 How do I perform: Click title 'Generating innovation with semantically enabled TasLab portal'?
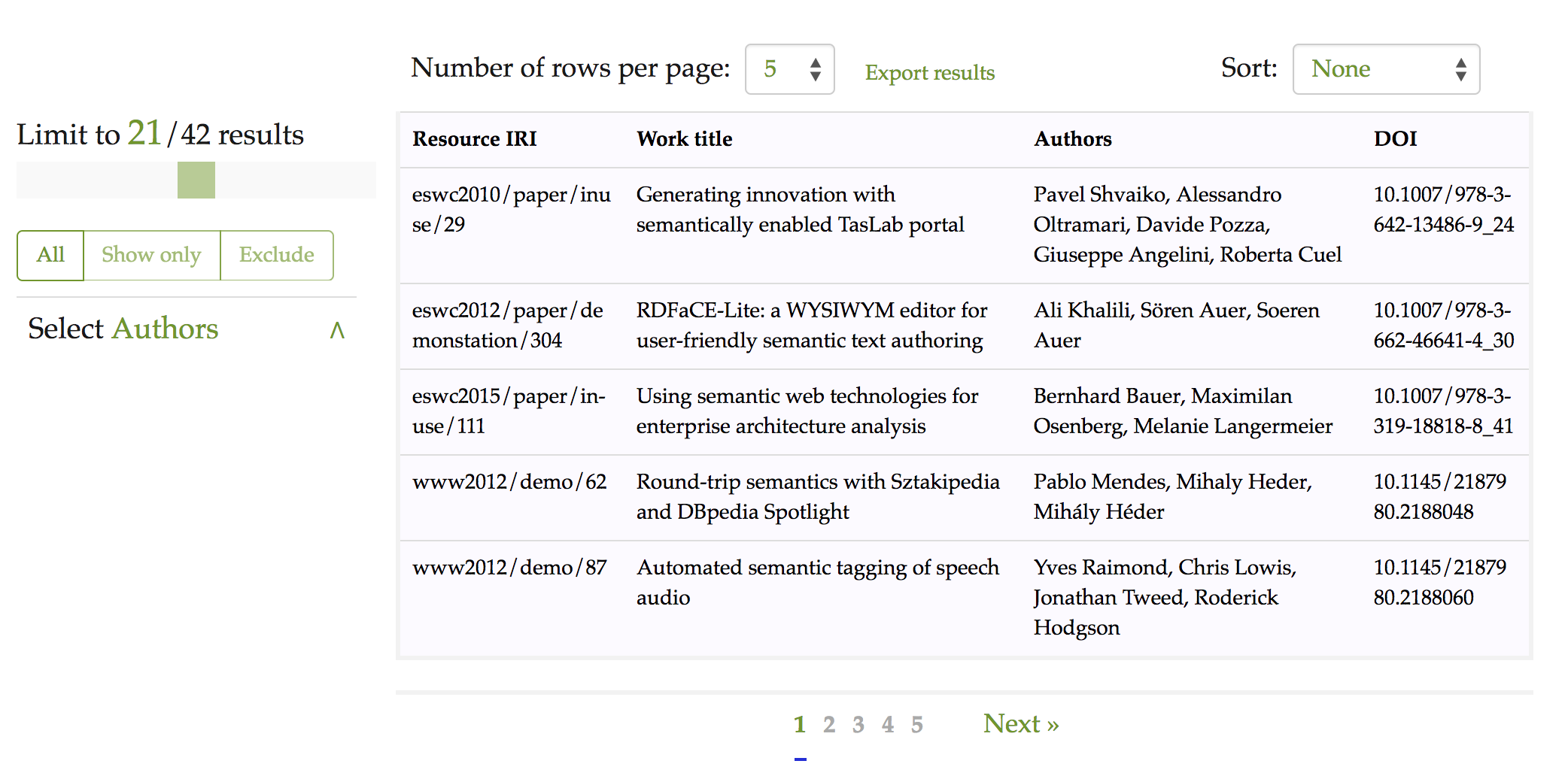point(800,210)
